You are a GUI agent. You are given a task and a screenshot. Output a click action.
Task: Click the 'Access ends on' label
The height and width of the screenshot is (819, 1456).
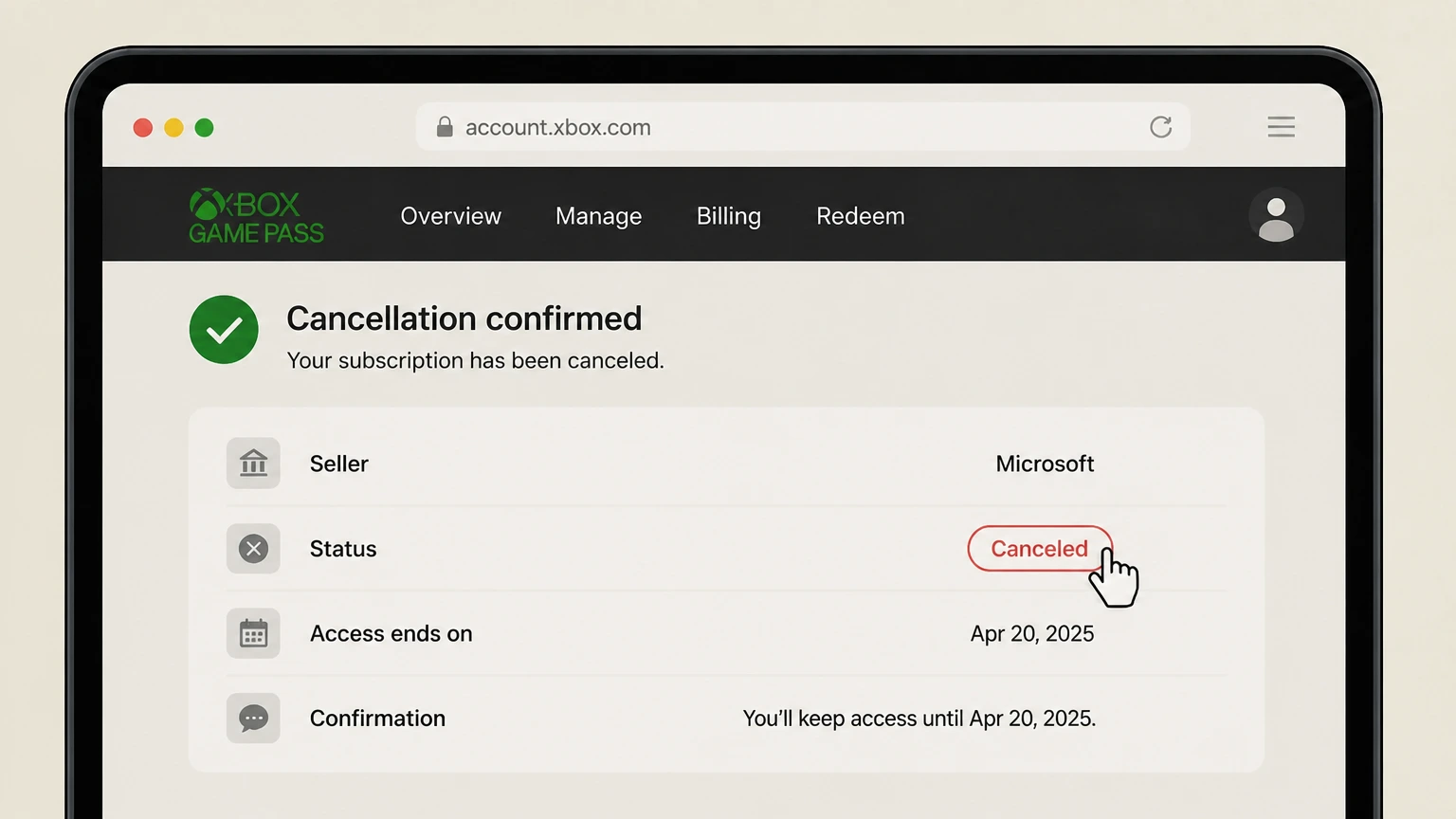[391, 633]
